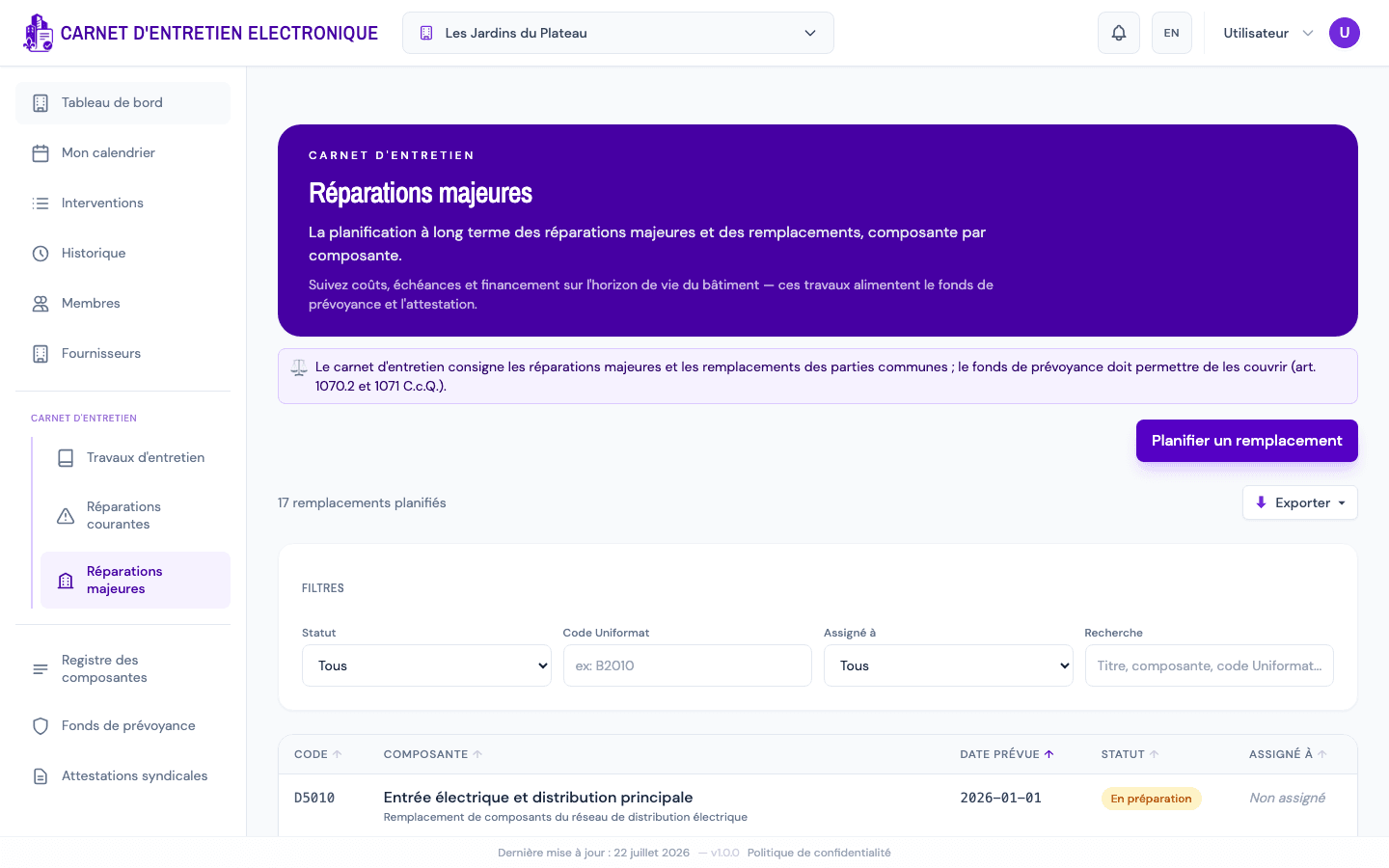Click the user avatar U circle

pyautogui.click(x=1345, y=33)
